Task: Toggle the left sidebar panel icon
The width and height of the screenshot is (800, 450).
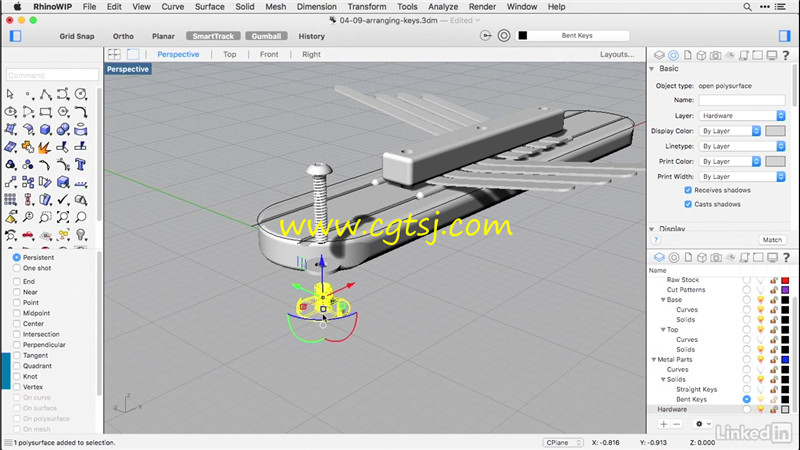Action: tap(15, 36)
